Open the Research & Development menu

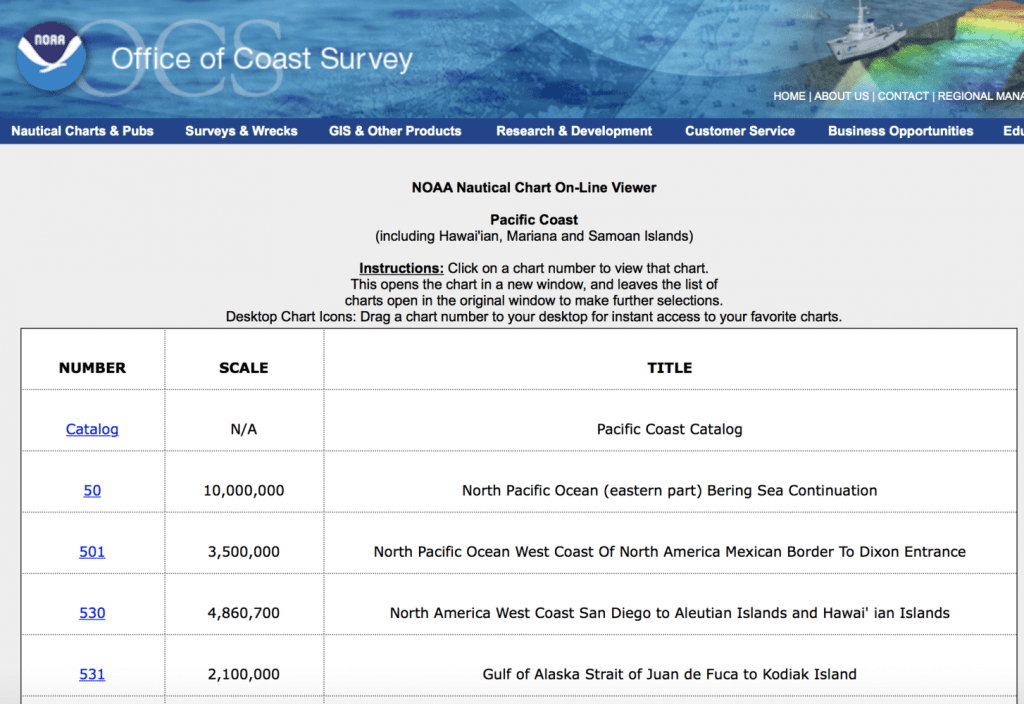[573, 131]
